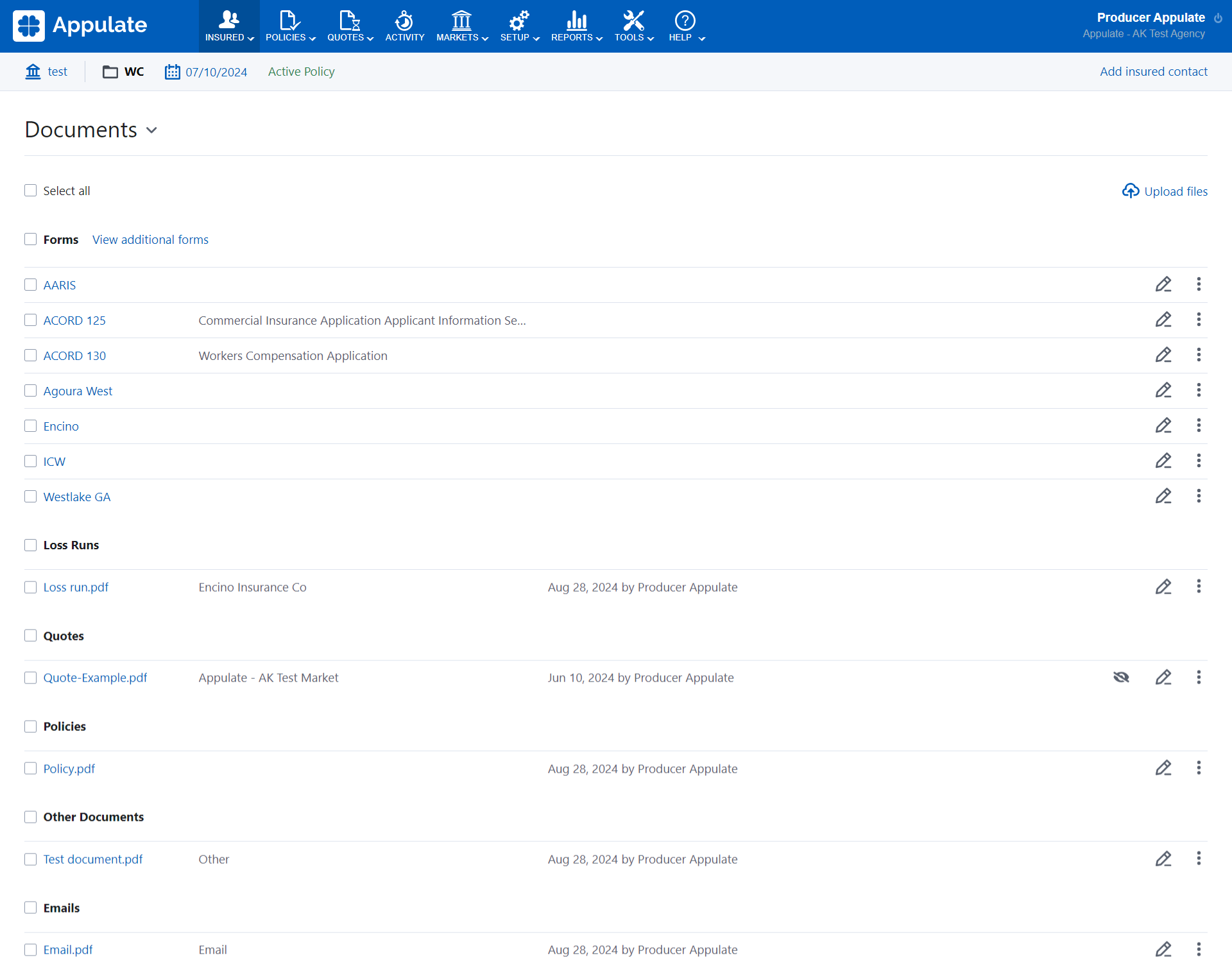This screenshot has width=1232, height=976.
Task: Click the edit pencil for ACORD 125
Action: point(1163,320)
